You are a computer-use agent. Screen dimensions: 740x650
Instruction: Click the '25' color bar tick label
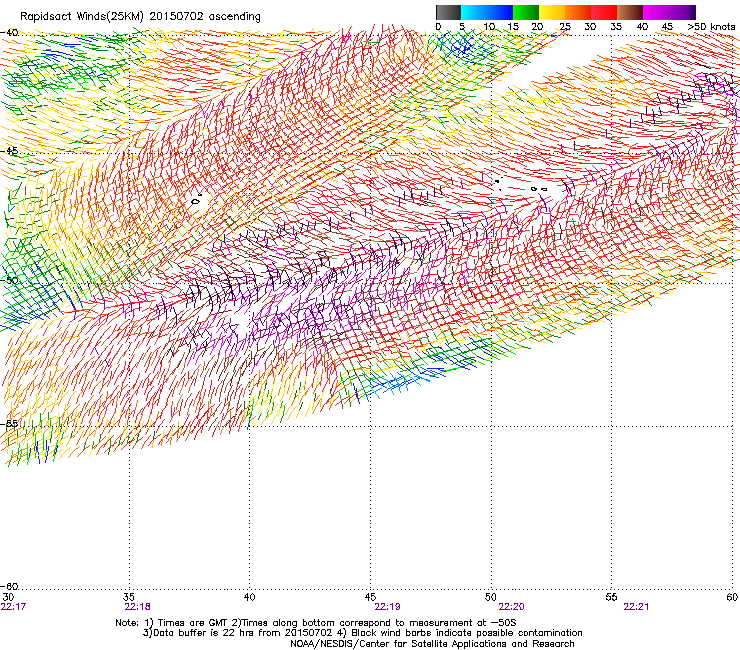click(x=565, y=27)
